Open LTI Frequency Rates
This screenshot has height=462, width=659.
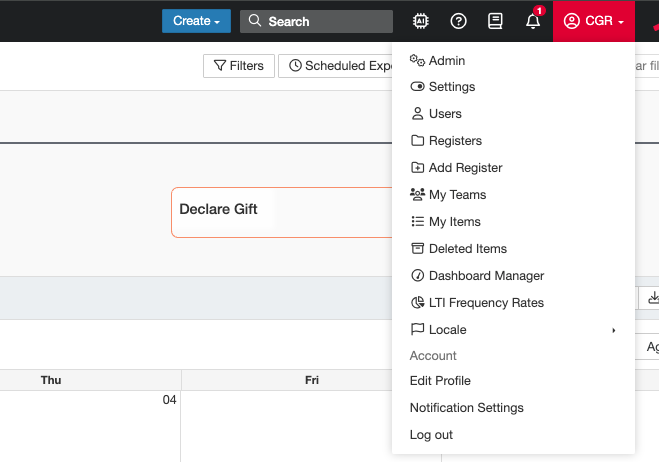(513, 302)
